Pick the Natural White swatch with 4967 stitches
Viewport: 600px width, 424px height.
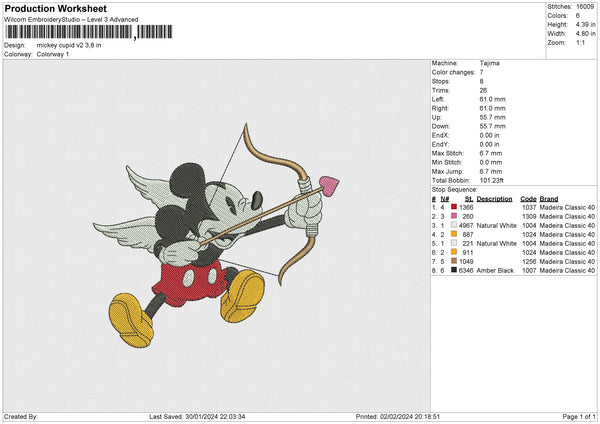(454, 225)
